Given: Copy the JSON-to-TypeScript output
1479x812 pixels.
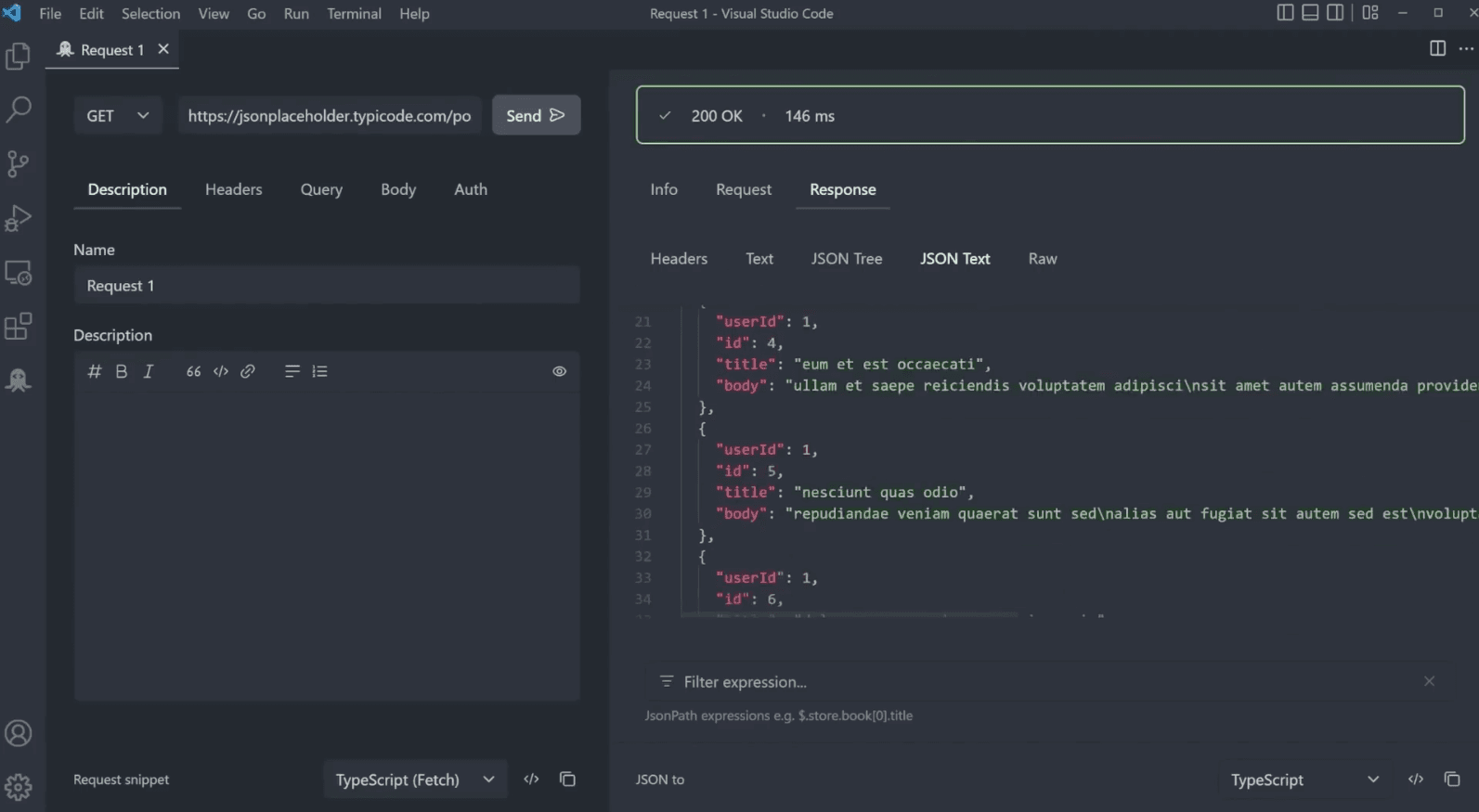Looking at the screenshot, I should point(1452,780).
